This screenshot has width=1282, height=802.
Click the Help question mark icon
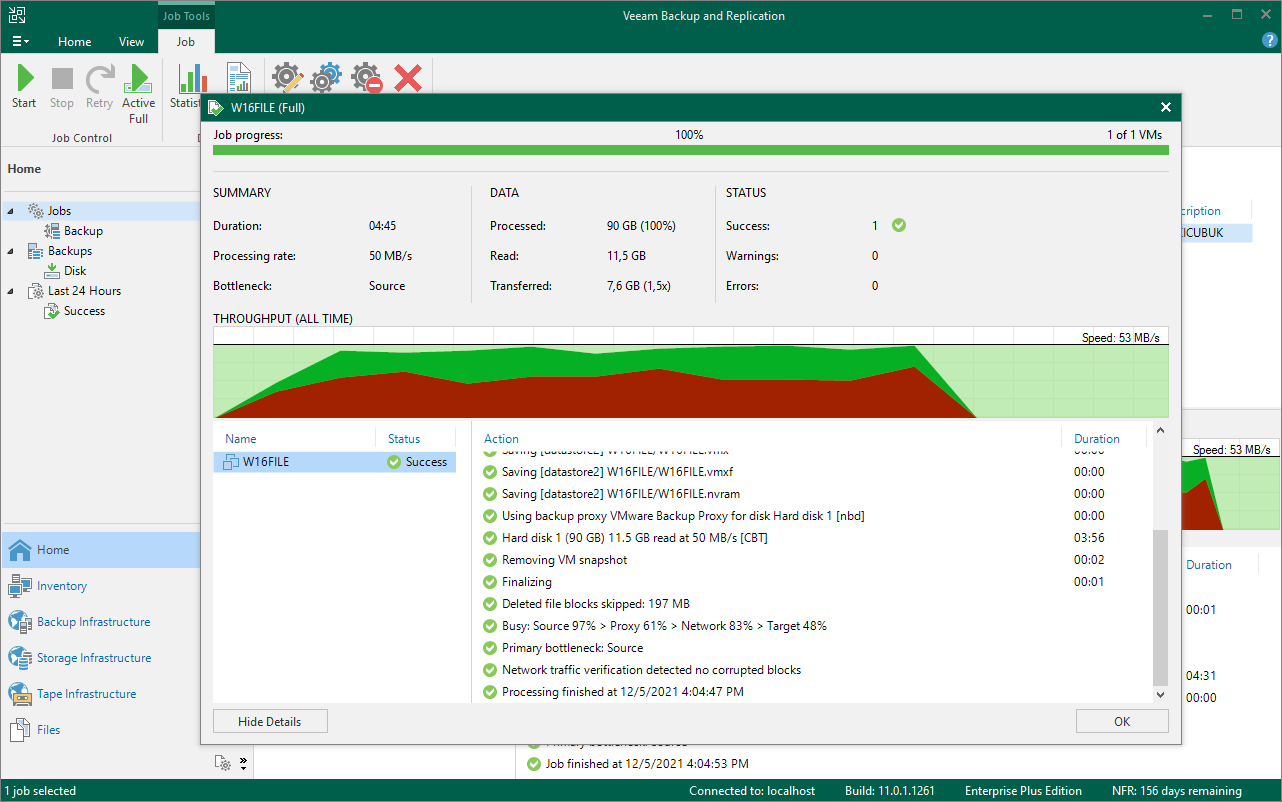click(1269, 40)
